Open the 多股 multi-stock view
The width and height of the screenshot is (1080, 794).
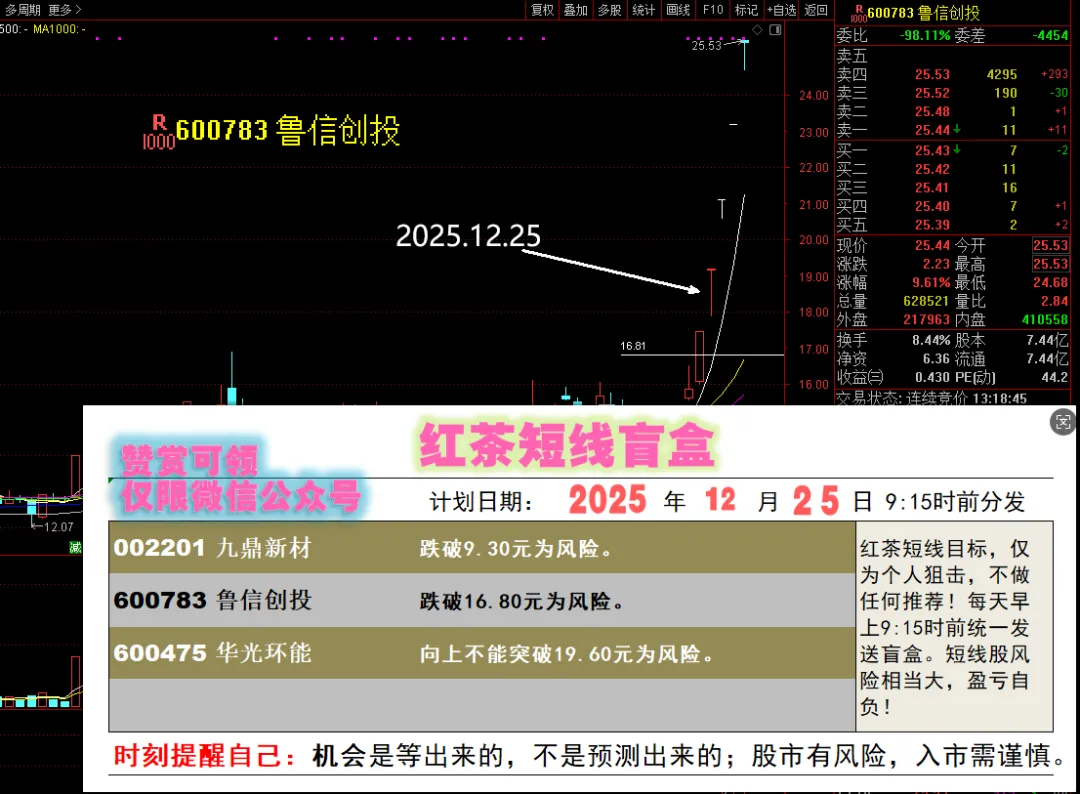pyautogui.click(x=610, y=10)
